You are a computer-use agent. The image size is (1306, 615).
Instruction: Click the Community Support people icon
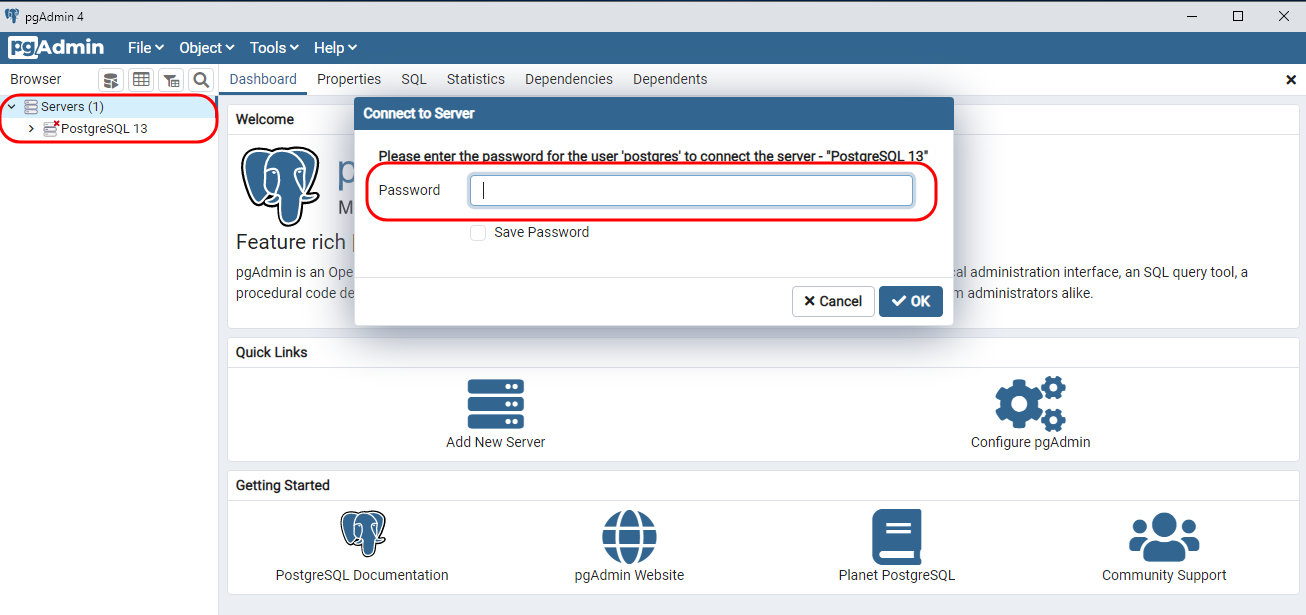(1164, 536)
